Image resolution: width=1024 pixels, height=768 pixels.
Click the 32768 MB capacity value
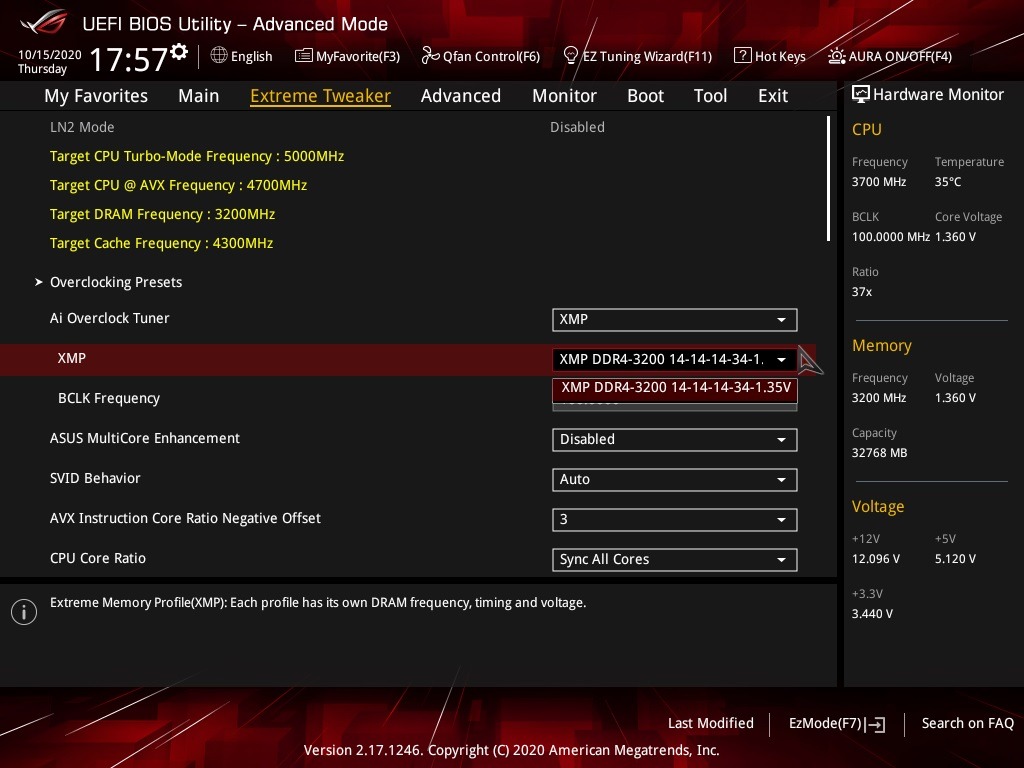880,453
